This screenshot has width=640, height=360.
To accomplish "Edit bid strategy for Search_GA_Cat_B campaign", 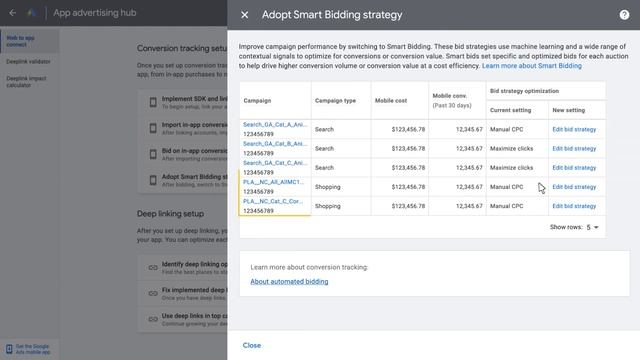I will pos(574,149).
